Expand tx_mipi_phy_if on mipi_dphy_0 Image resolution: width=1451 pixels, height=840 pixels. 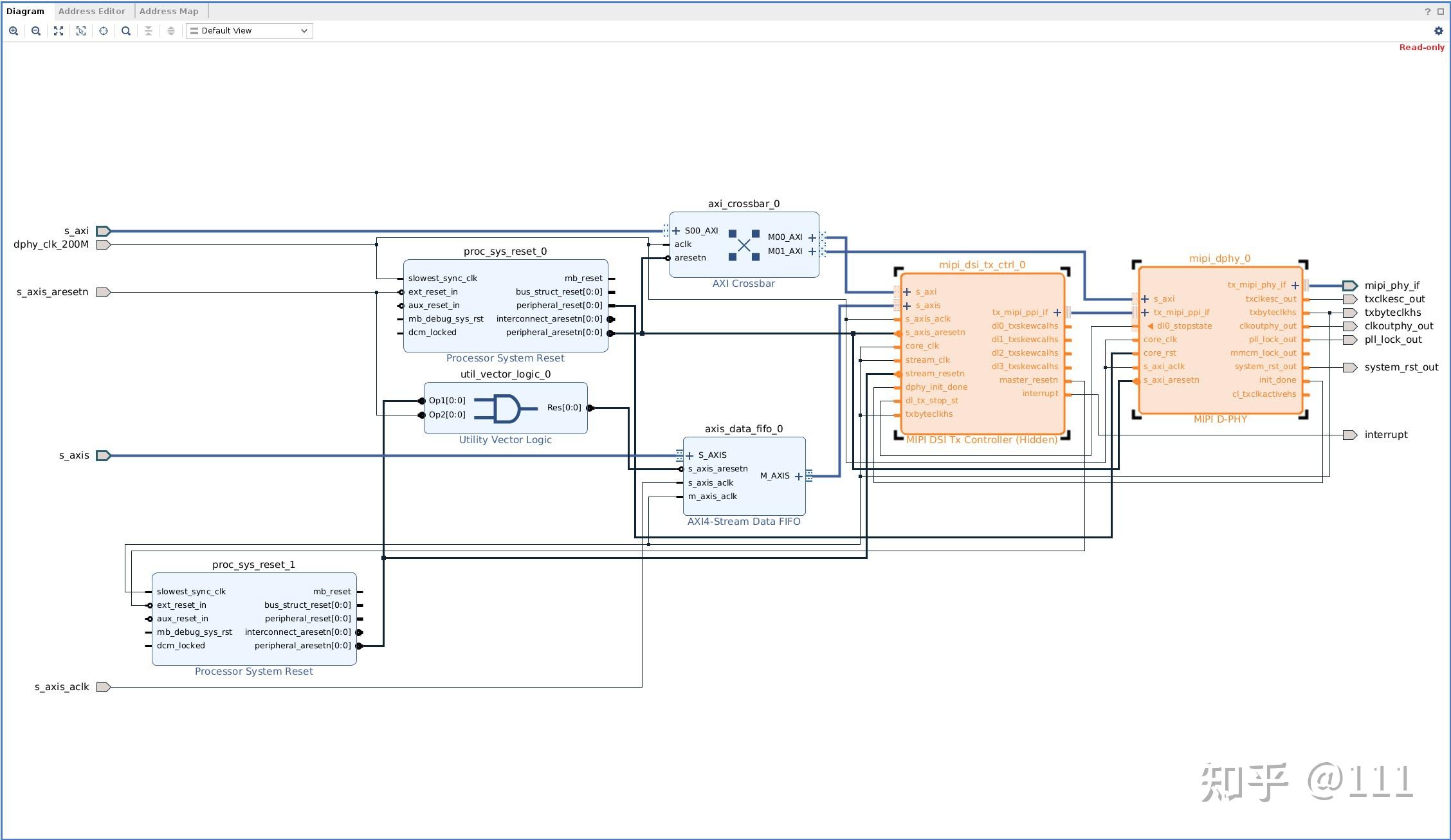click(1295, 286)
